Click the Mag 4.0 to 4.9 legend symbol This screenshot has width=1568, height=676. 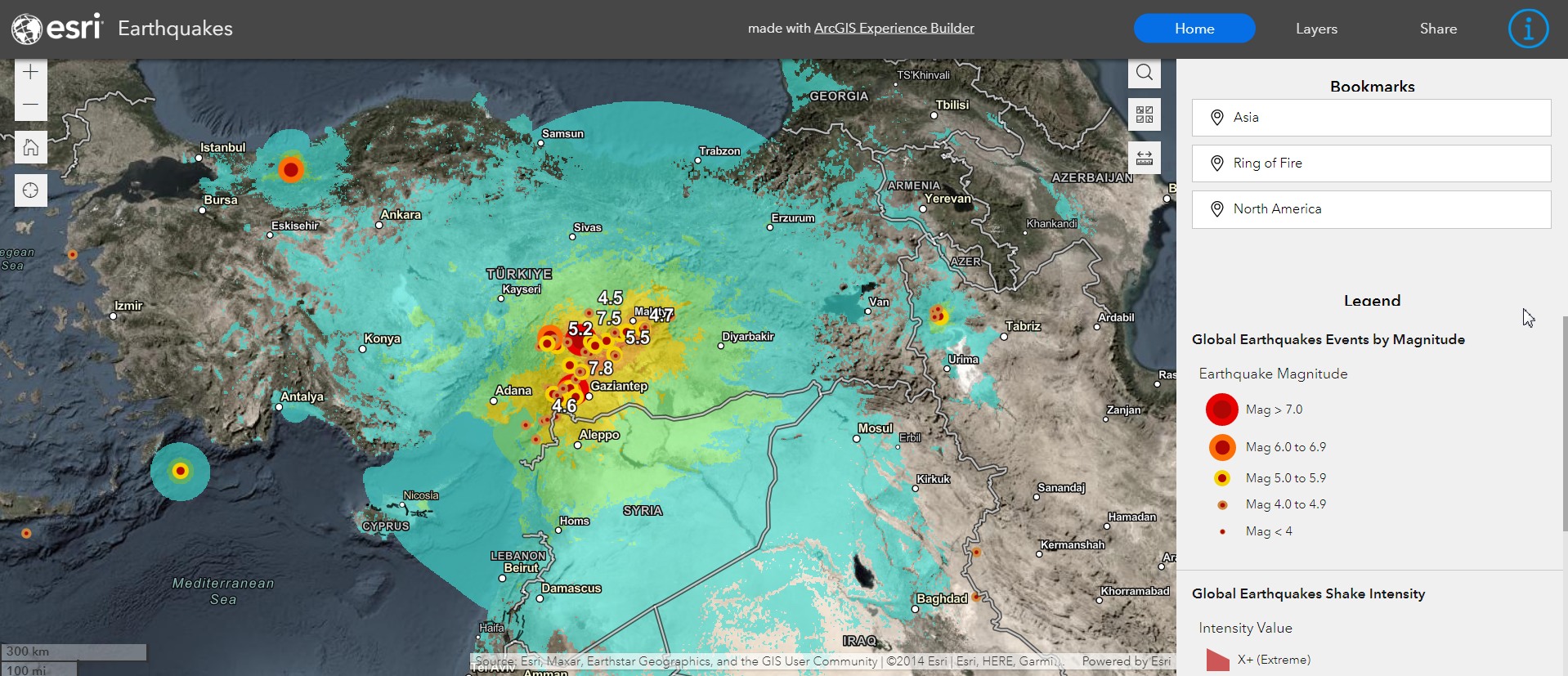[x=1222, y=504]
